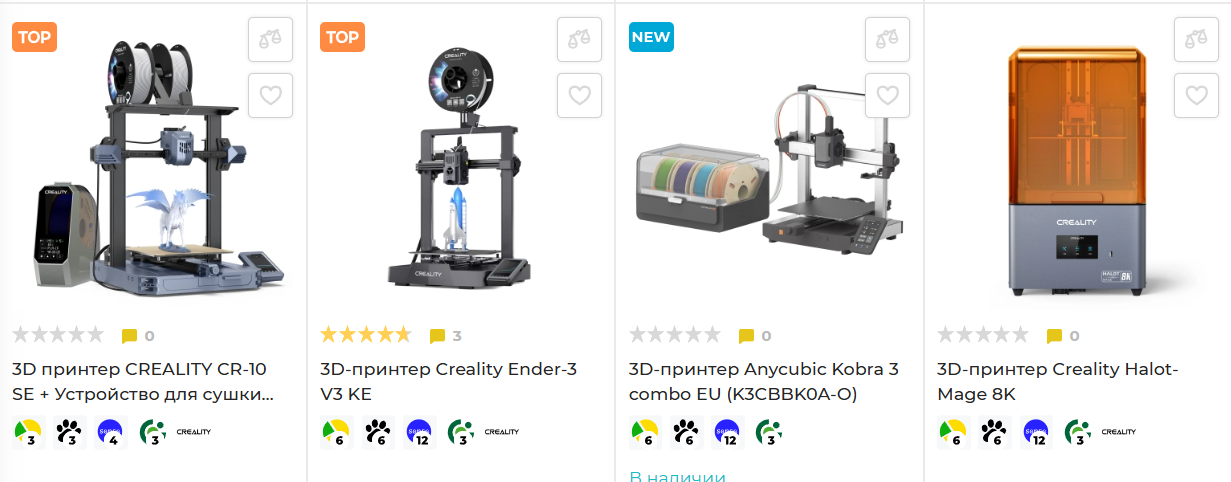The image size is (1231, 482).
Task: Click the five-star rating of Ender-3 V3 KE
Action: 365,335
